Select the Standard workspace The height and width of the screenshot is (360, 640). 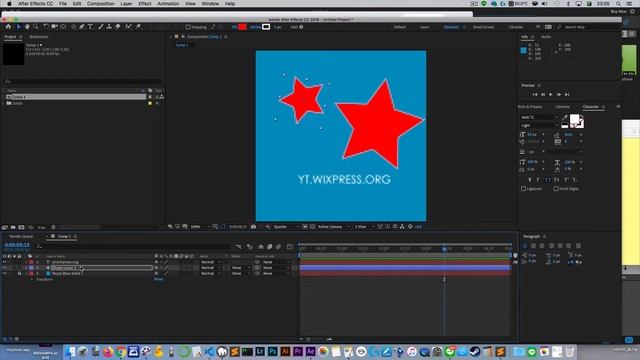[x=451, y=27]
